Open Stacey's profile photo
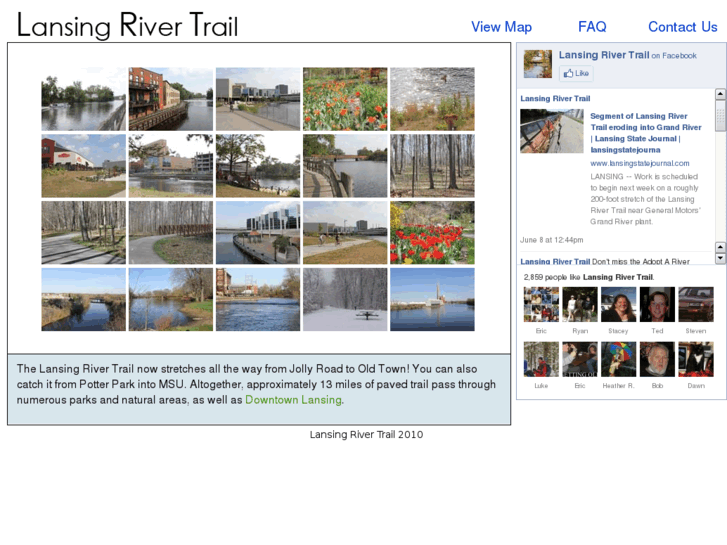 619,304
